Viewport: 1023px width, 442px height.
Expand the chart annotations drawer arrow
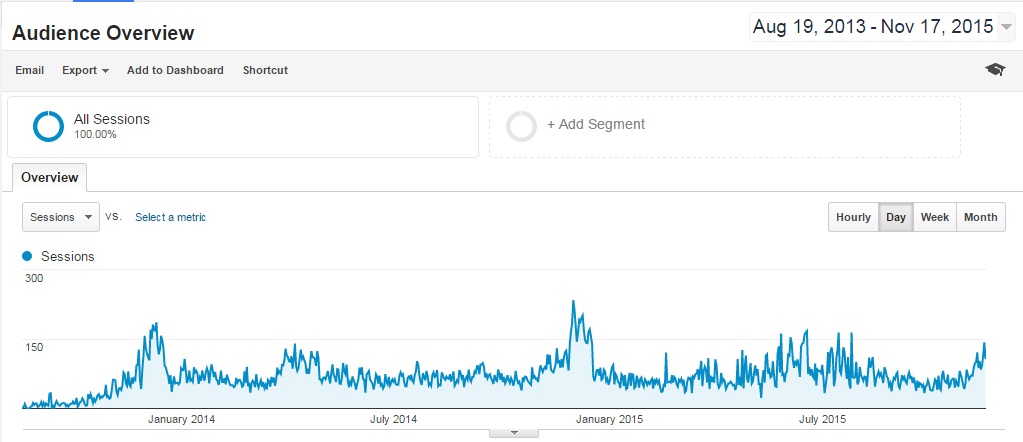513,433
